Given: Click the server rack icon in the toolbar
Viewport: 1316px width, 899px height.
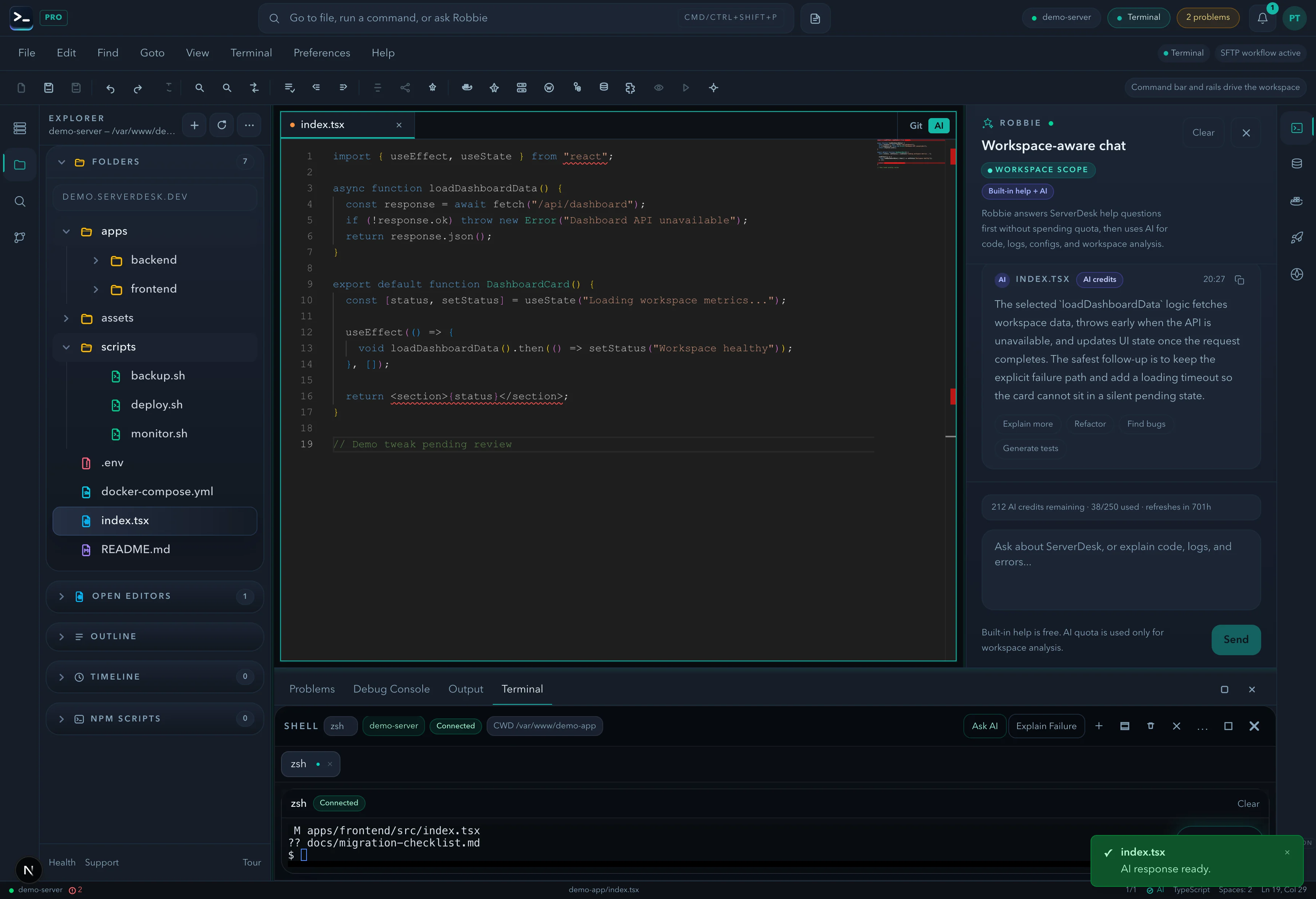Looking at the screenshot, I should [x=522, y=88].
